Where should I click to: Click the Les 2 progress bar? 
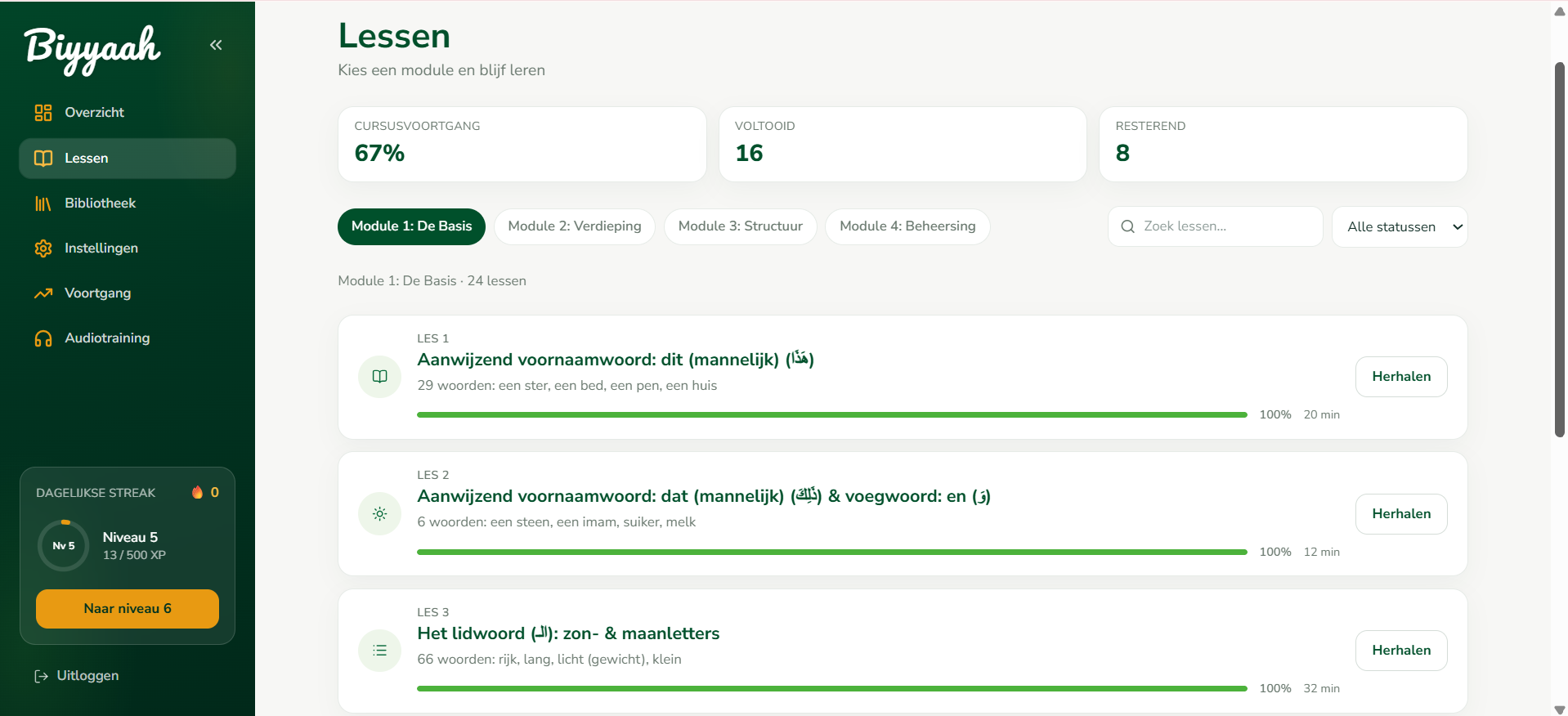coord(832,553)
